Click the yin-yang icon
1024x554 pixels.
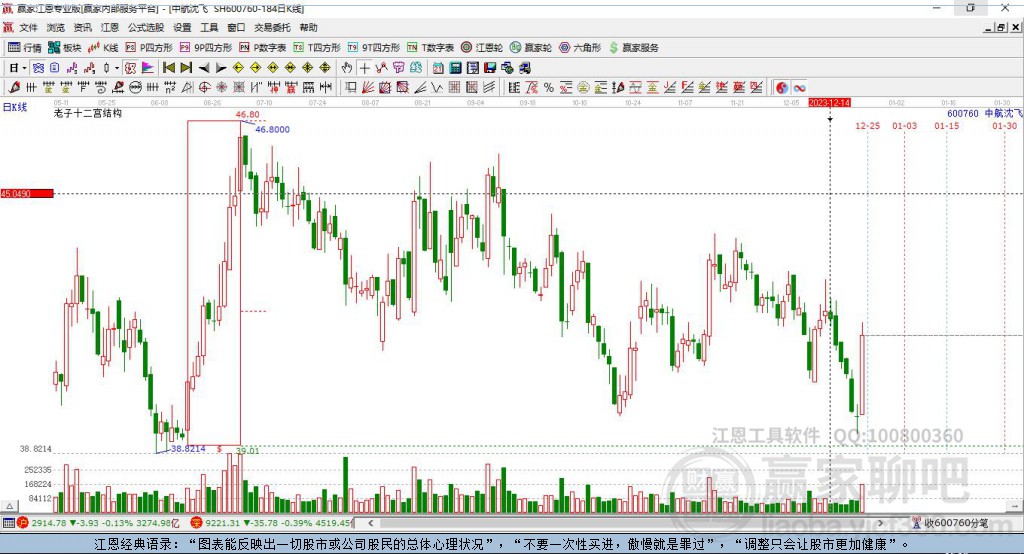(782, 88)
